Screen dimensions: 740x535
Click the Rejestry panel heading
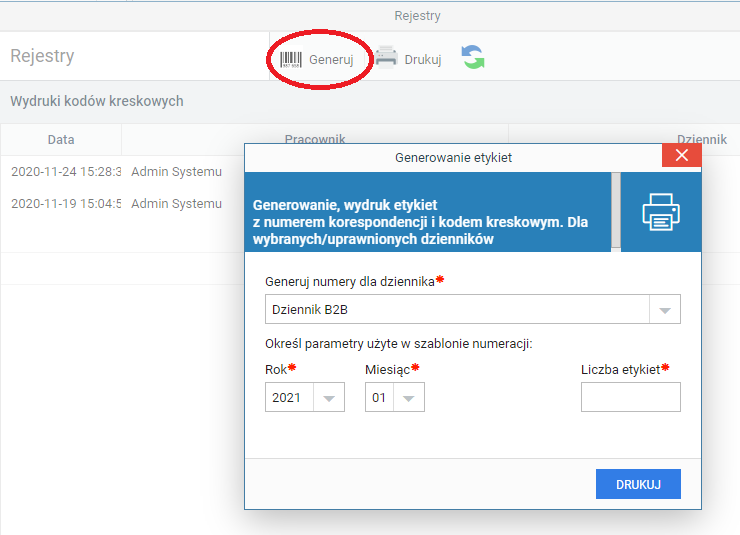(42, 56)
